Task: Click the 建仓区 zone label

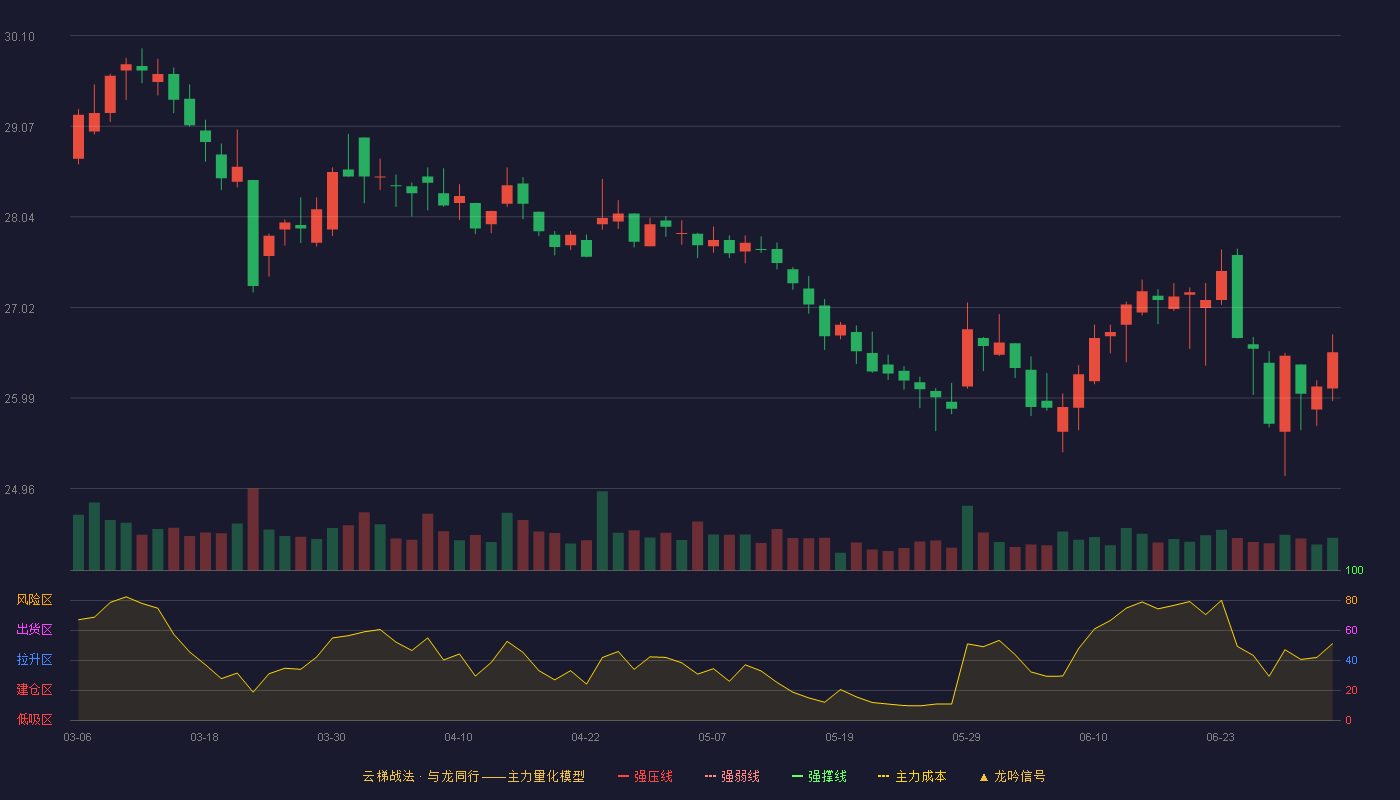Action: pos(34,690)
